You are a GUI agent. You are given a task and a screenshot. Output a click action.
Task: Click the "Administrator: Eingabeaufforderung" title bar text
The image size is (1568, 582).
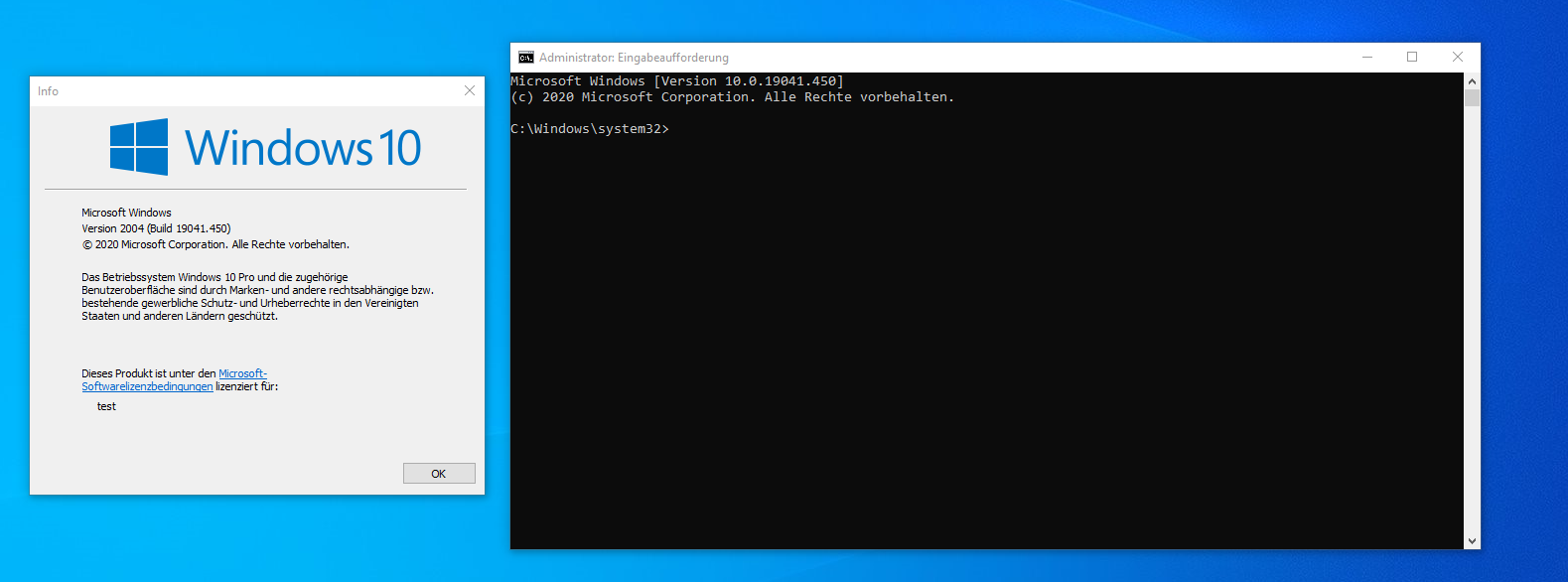[x=634, y=58]
